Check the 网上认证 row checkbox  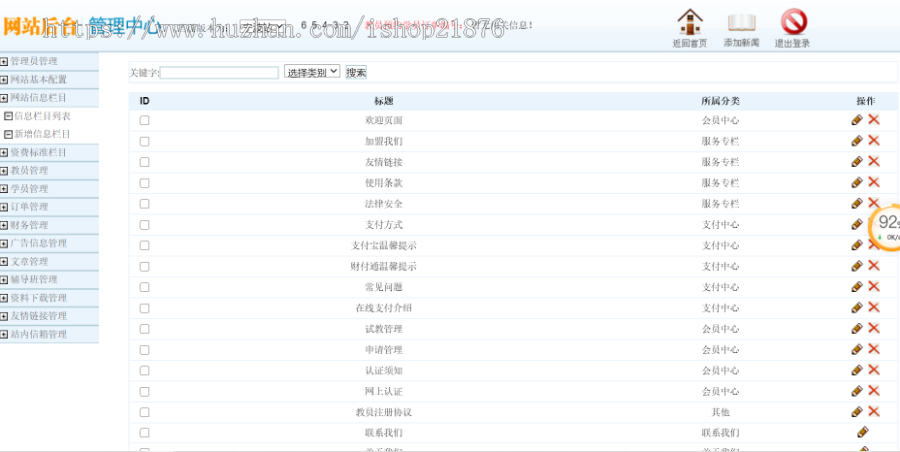click(x=145, y=391)
